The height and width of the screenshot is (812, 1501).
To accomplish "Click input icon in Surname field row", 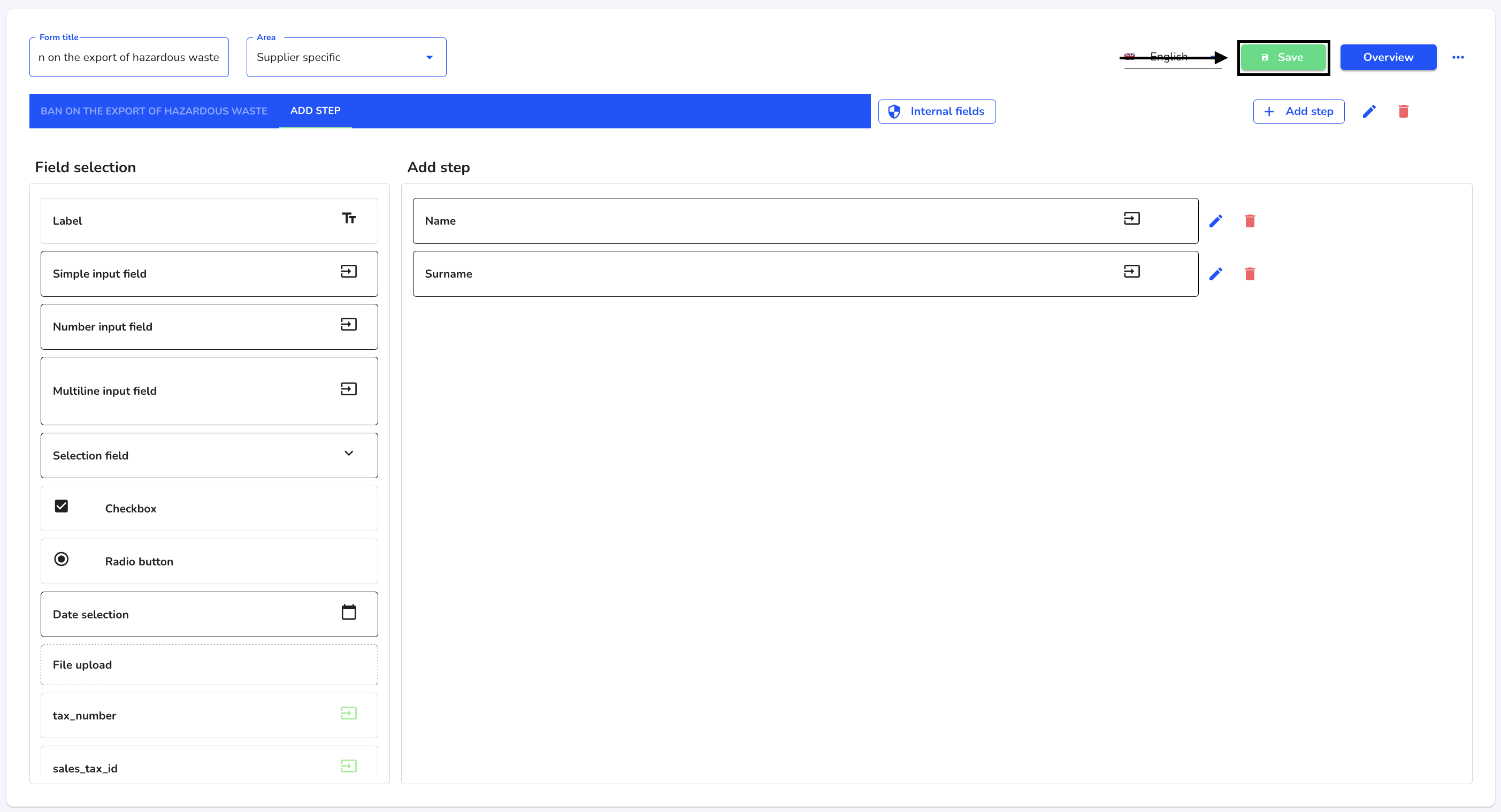I will (x=1131, y=271).
